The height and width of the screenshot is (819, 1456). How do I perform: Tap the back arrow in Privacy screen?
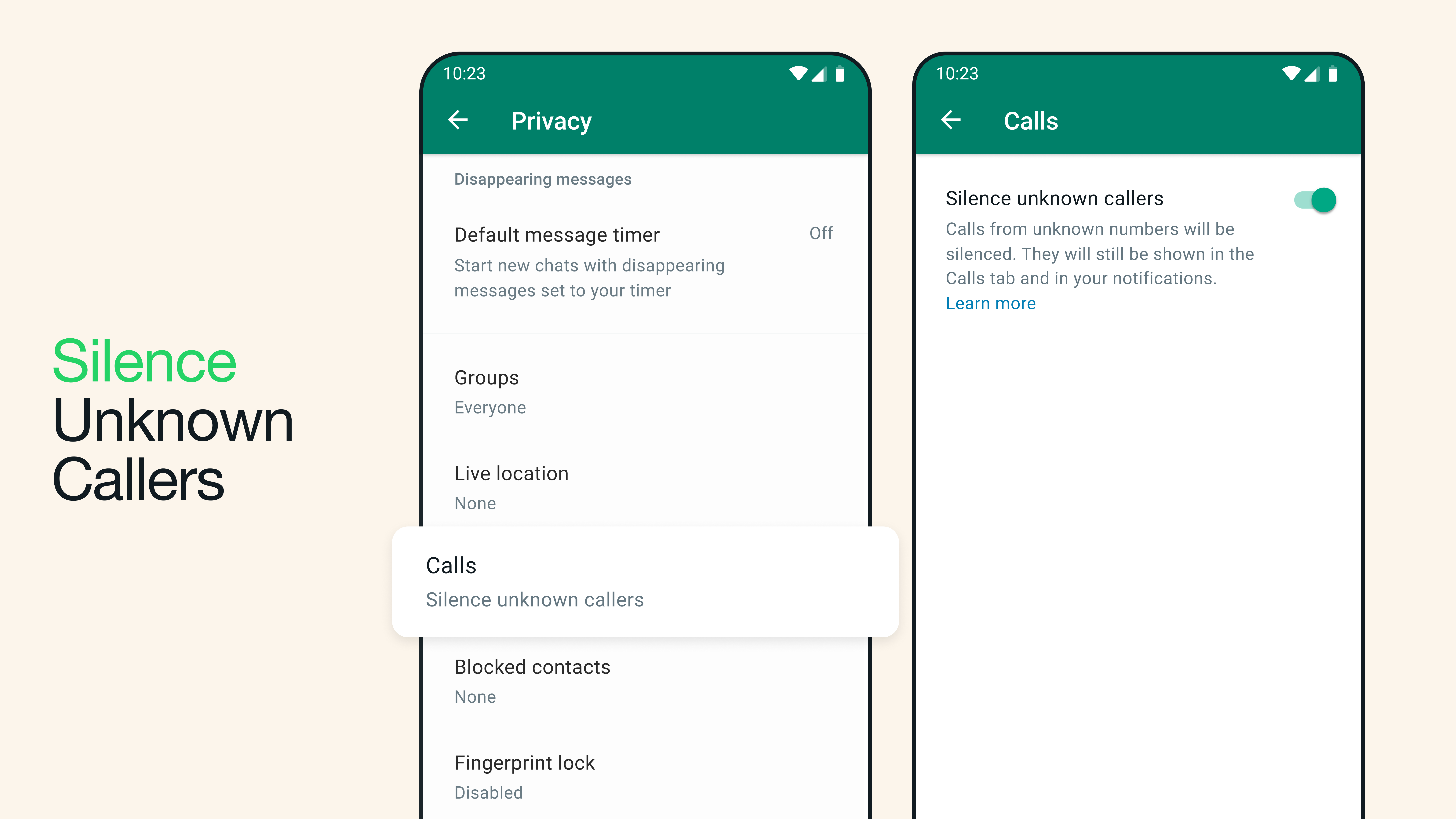458,120
